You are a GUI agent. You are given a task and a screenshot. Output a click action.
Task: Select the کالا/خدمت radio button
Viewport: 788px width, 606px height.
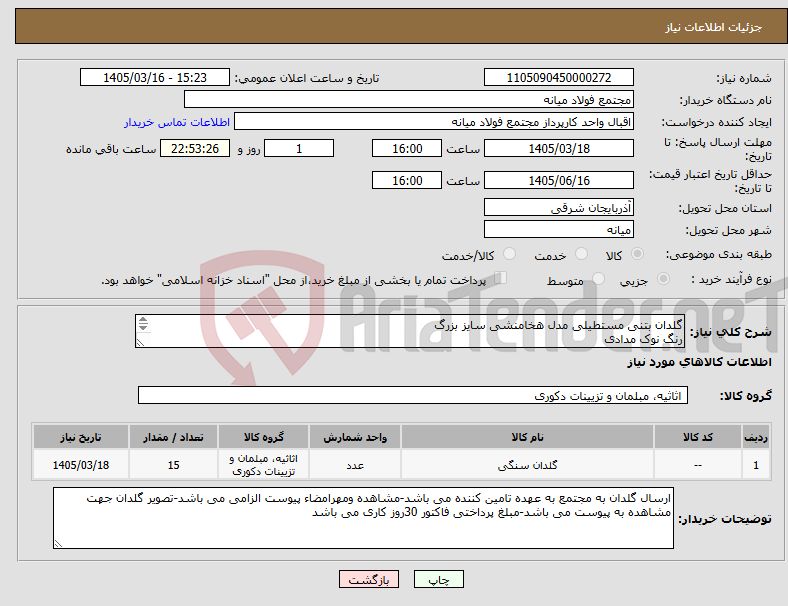510,254
